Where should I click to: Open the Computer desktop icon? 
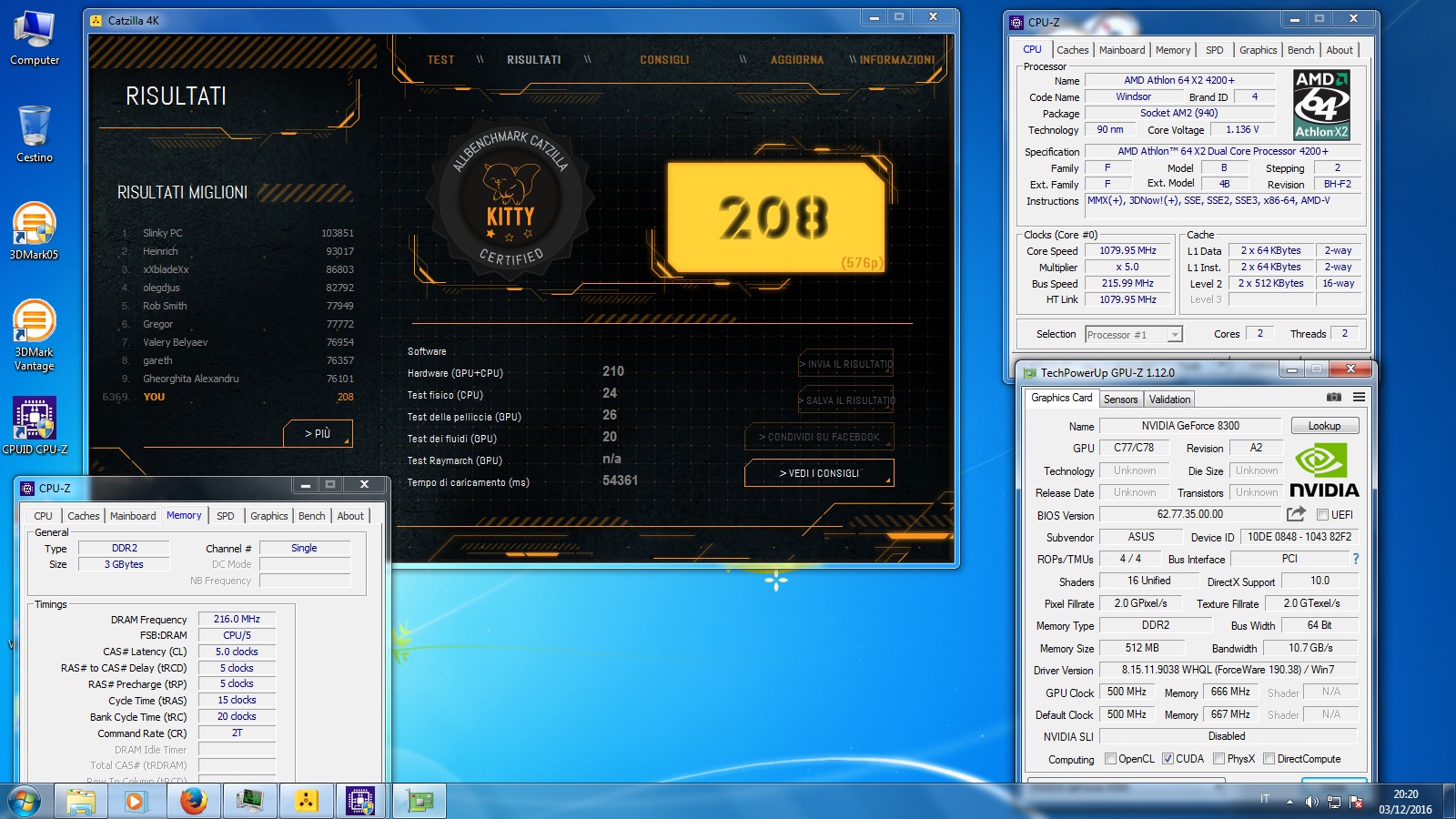pos(35,38)
